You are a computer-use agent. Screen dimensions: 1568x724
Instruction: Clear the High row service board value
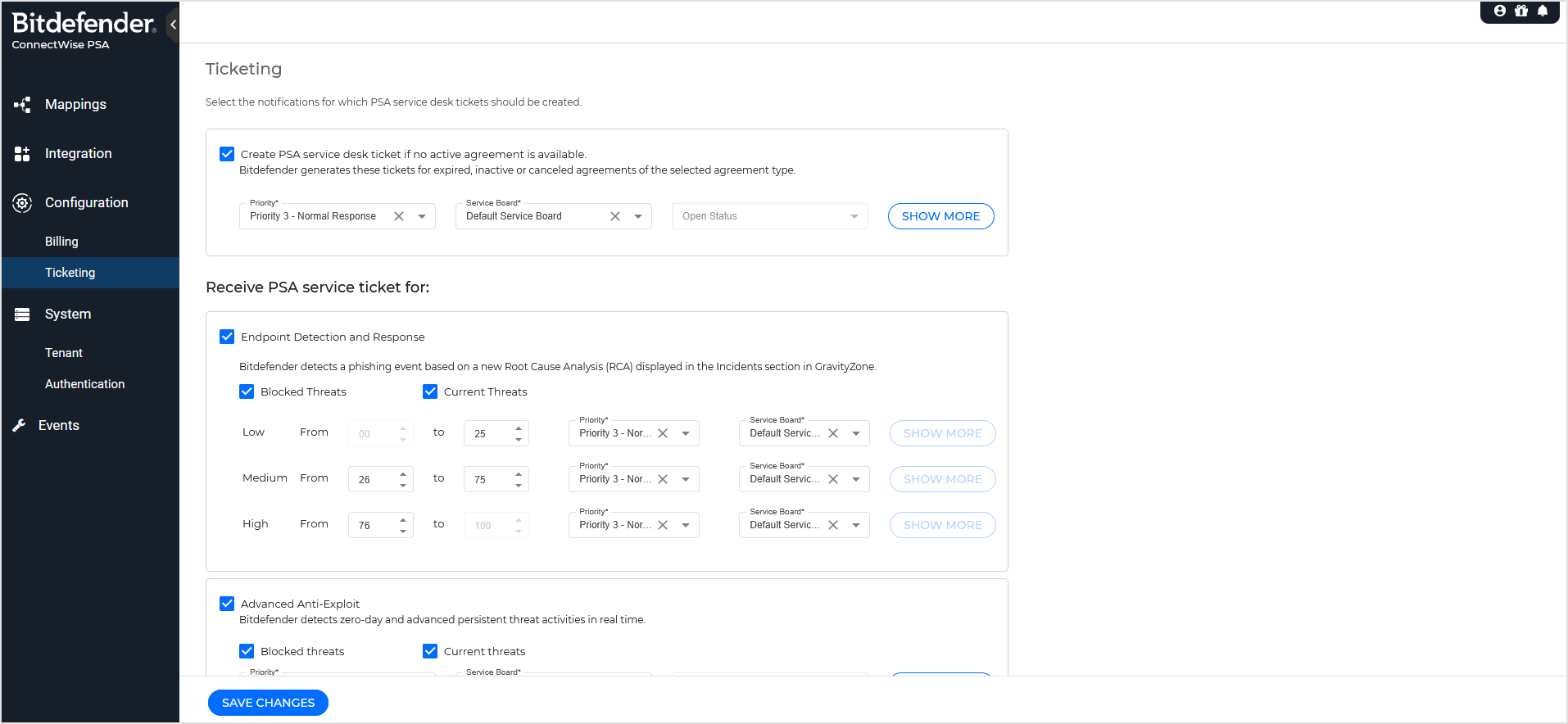tap(833, 525)
